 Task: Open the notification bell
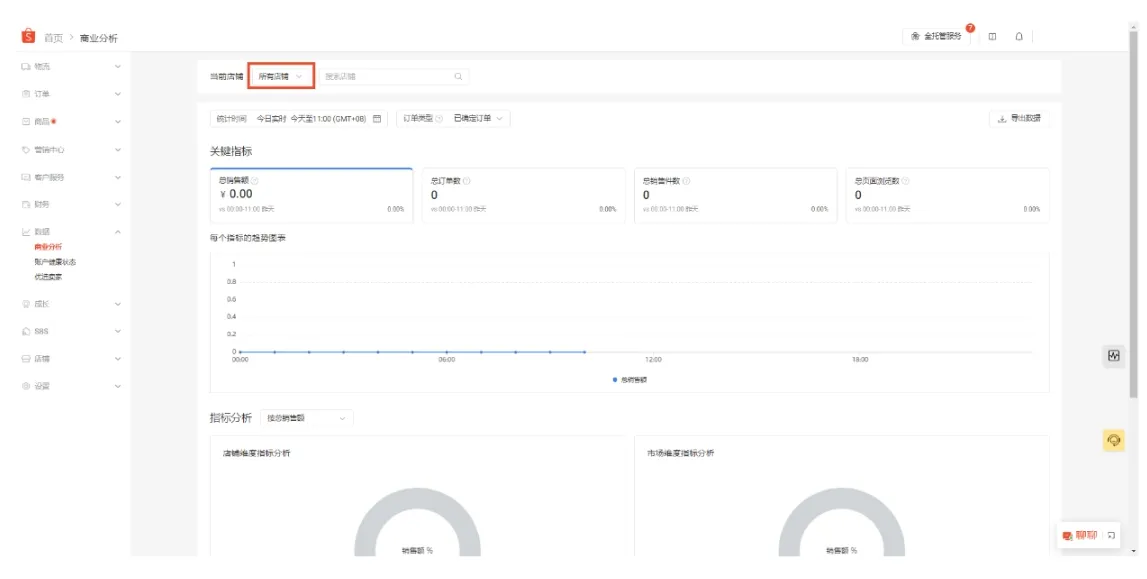1018,34
